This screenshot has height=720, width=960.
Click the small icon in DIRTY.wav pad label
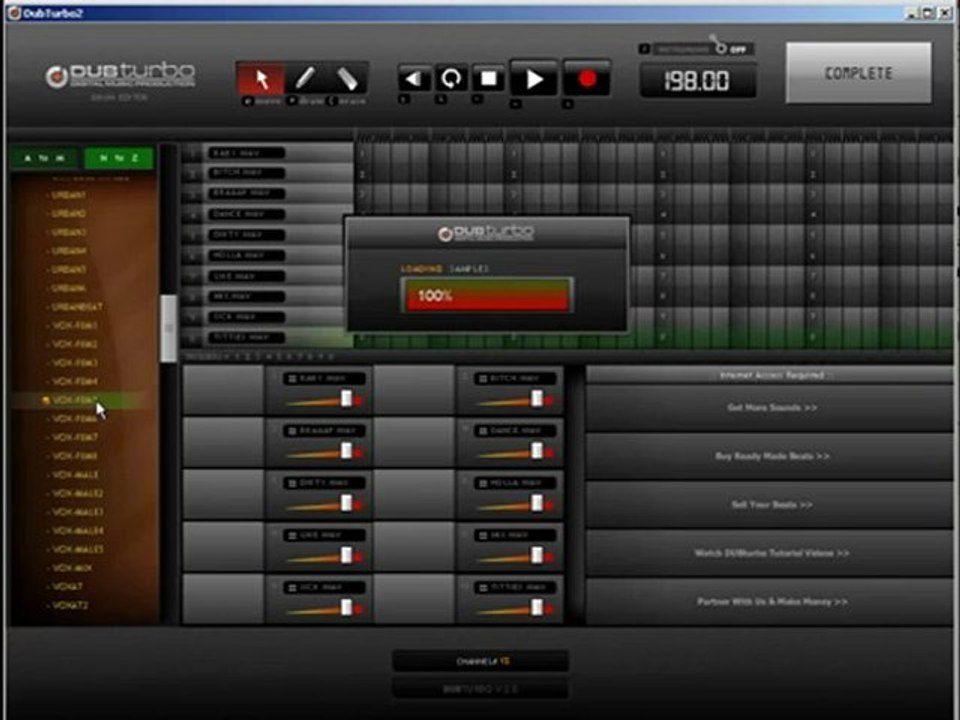click(293, 483)
